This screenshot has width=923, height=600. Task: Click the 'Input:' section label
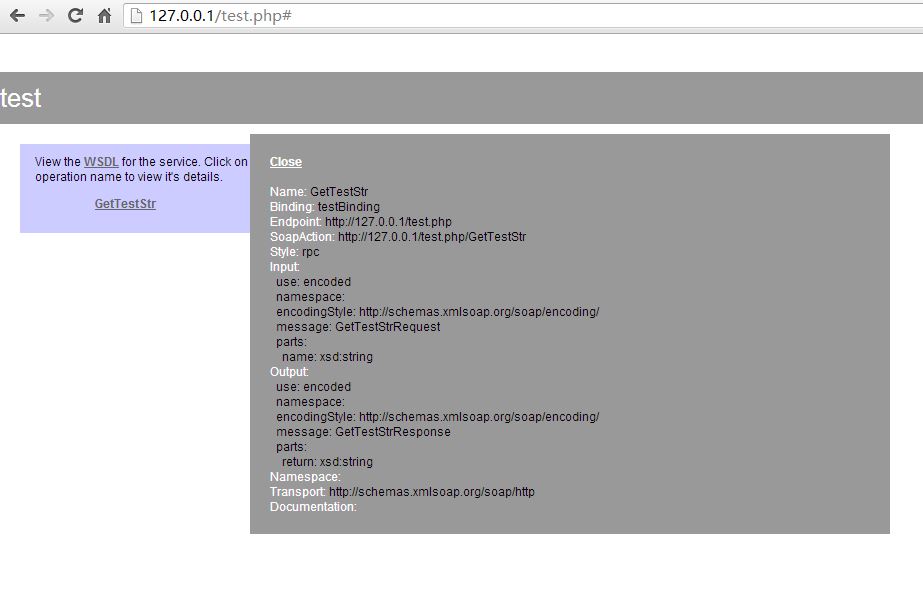point(284,267)
